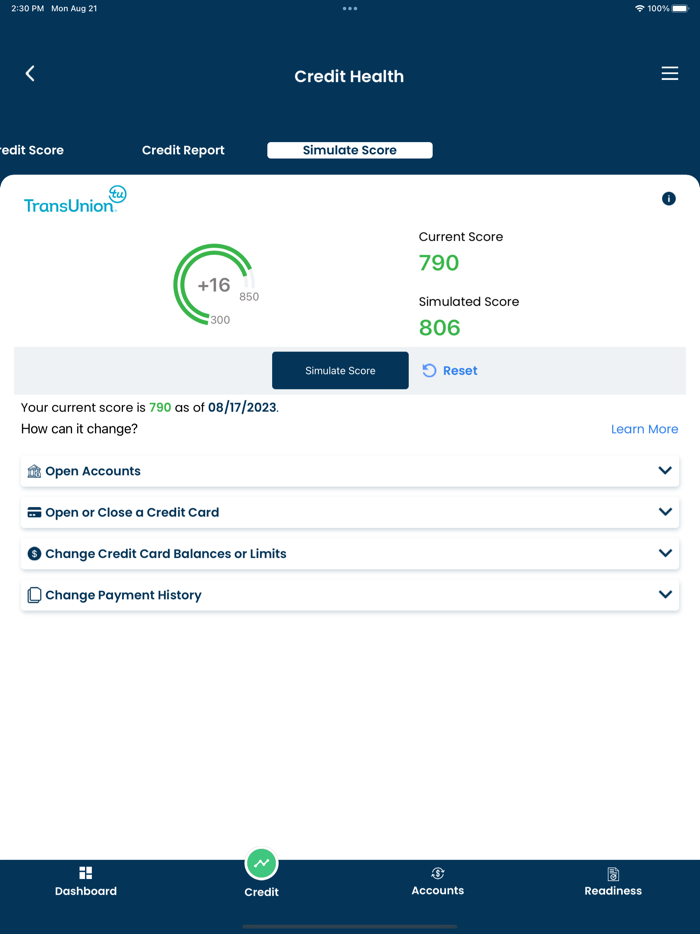Click the dark Simulate Score button
This screenshot has height=934, width=700.
pyautogui.click(x=340, y=371)
